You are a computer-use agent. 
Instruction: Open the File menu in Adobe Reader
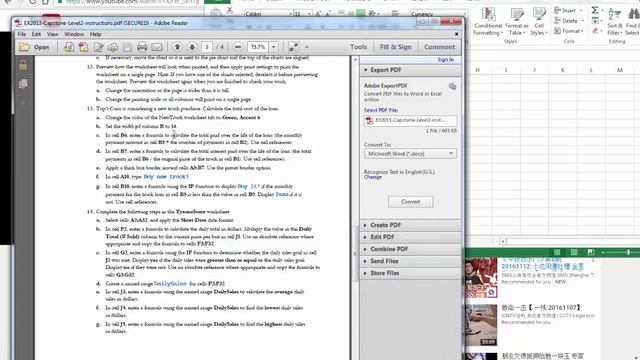tap(22, 34)
